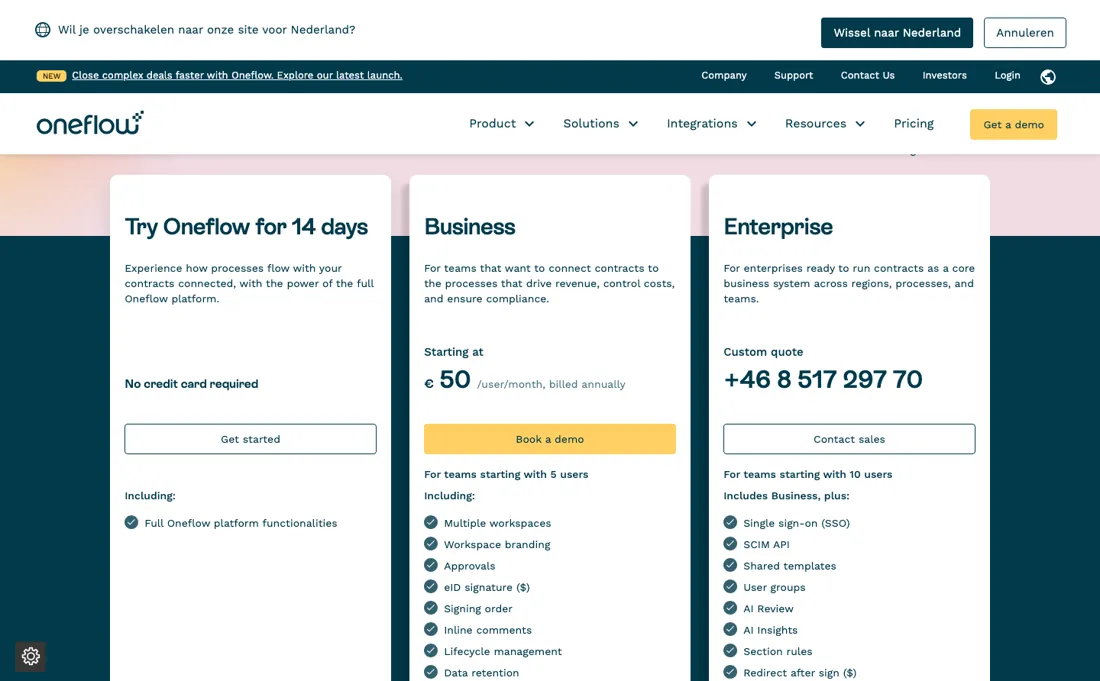Click the Oneflow logo
Screen dimensions: 1100x681
[x=90, y=123]
